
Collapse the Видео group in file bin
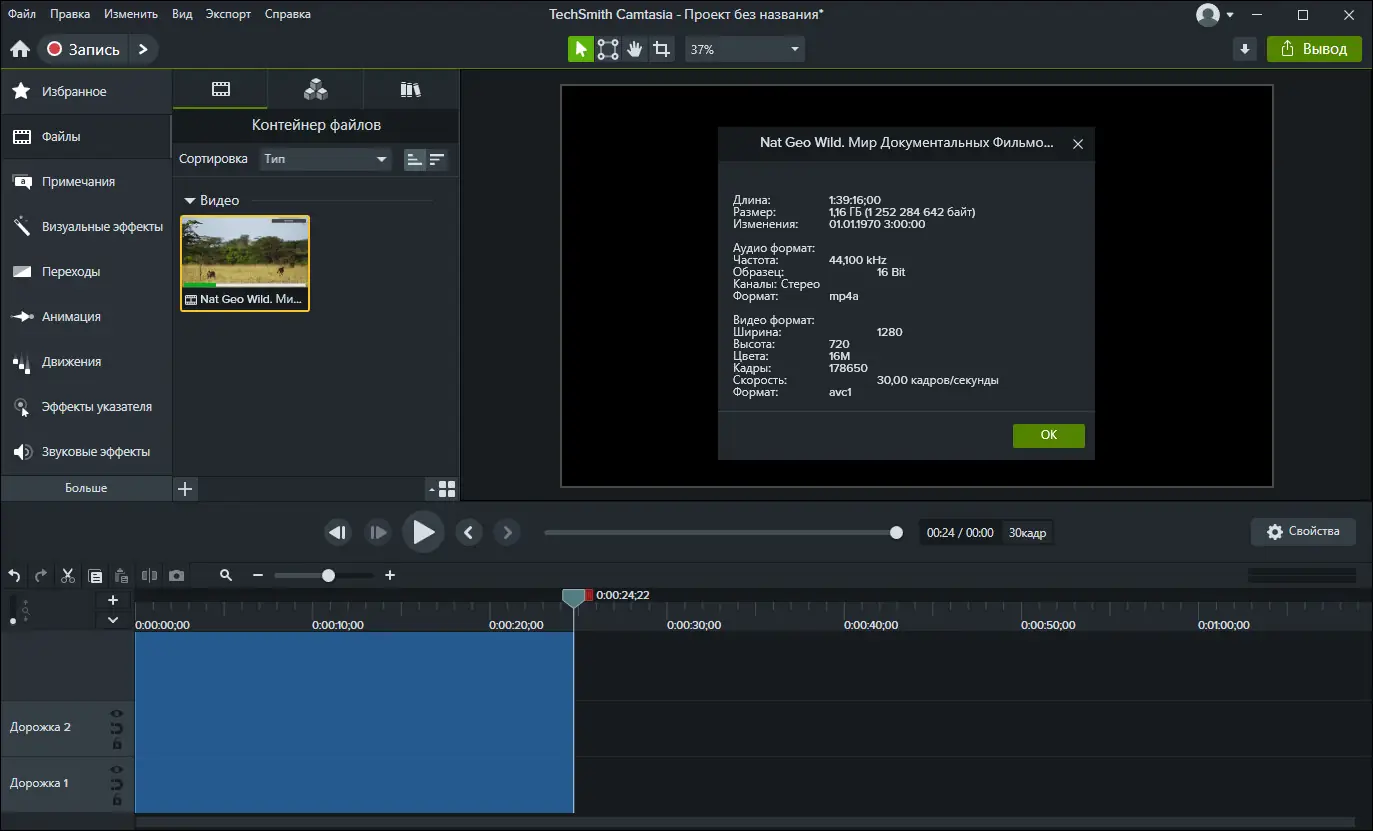[189, 201]
